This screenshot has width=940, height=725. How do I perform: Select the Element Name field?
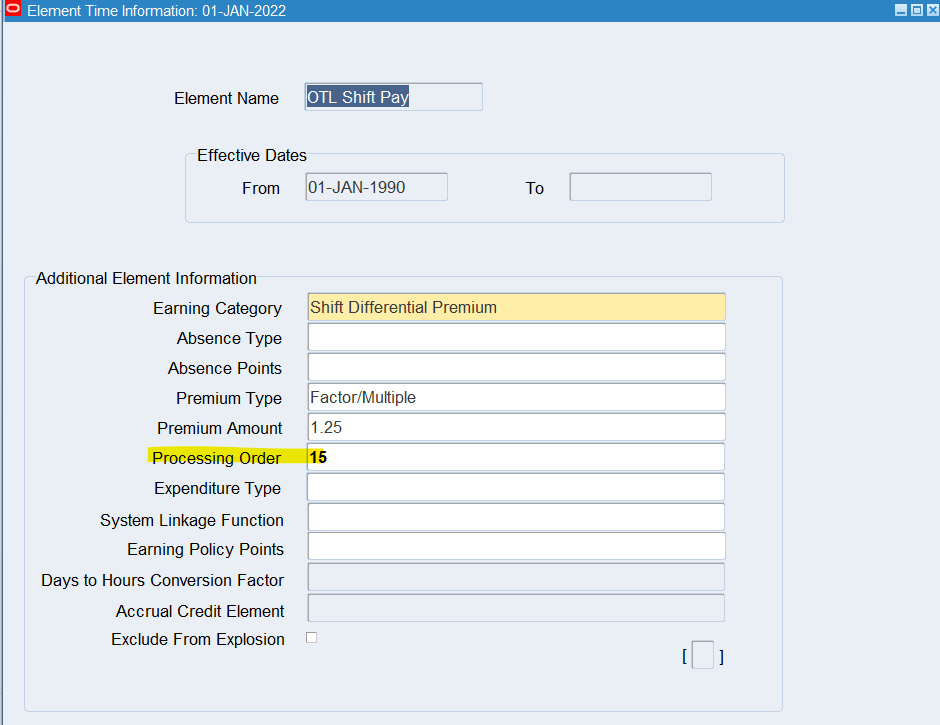click(393, 97)
